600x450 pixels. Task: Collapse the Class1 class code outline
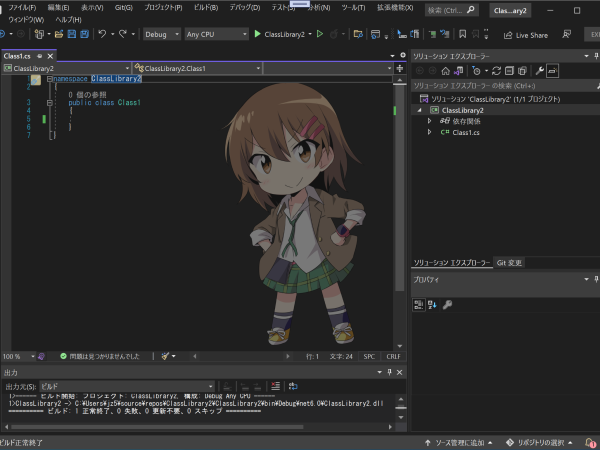click(x=49, y=103)
